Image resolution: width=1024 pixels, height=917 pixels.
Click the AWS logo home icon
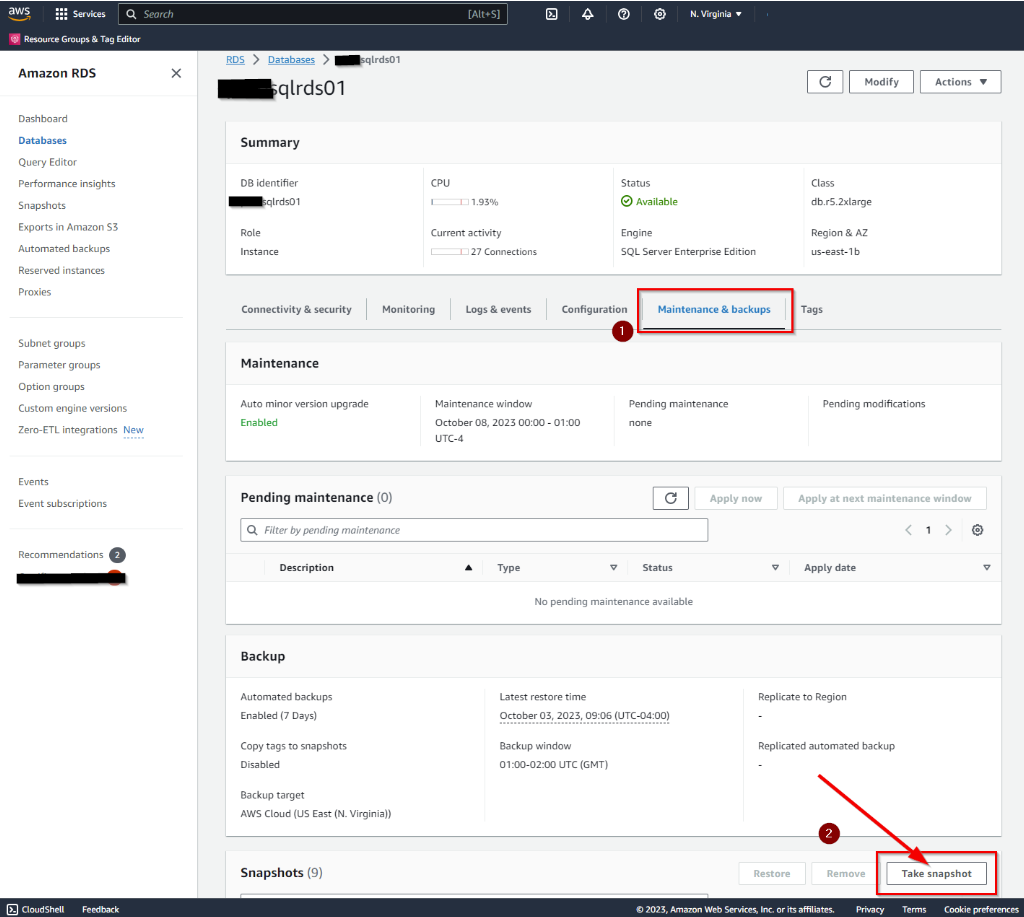20,14
